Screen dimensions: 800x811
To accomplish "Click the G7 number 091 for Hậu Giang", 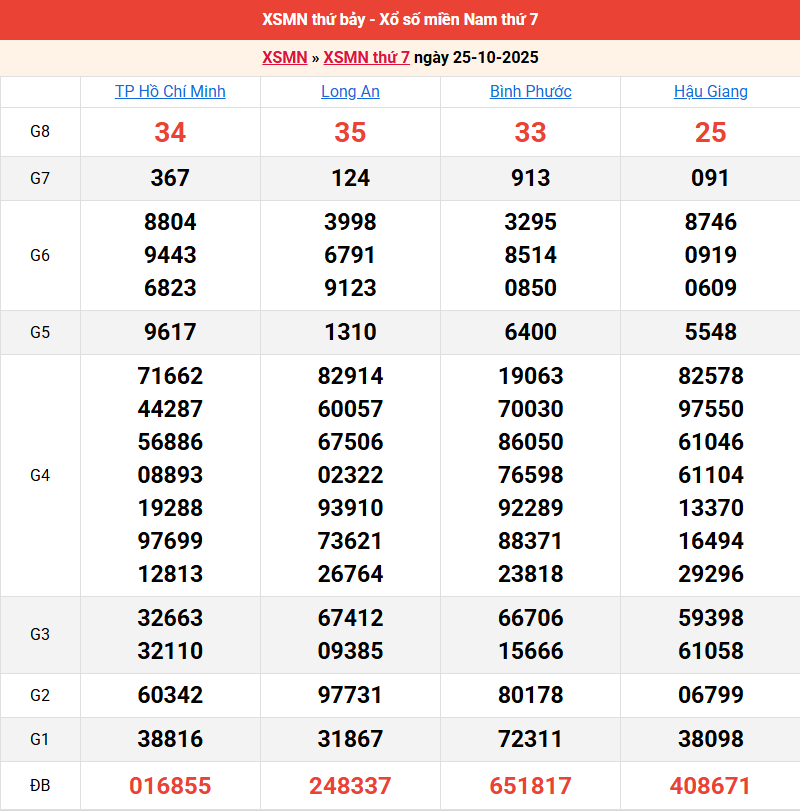I will pos(710,178).
